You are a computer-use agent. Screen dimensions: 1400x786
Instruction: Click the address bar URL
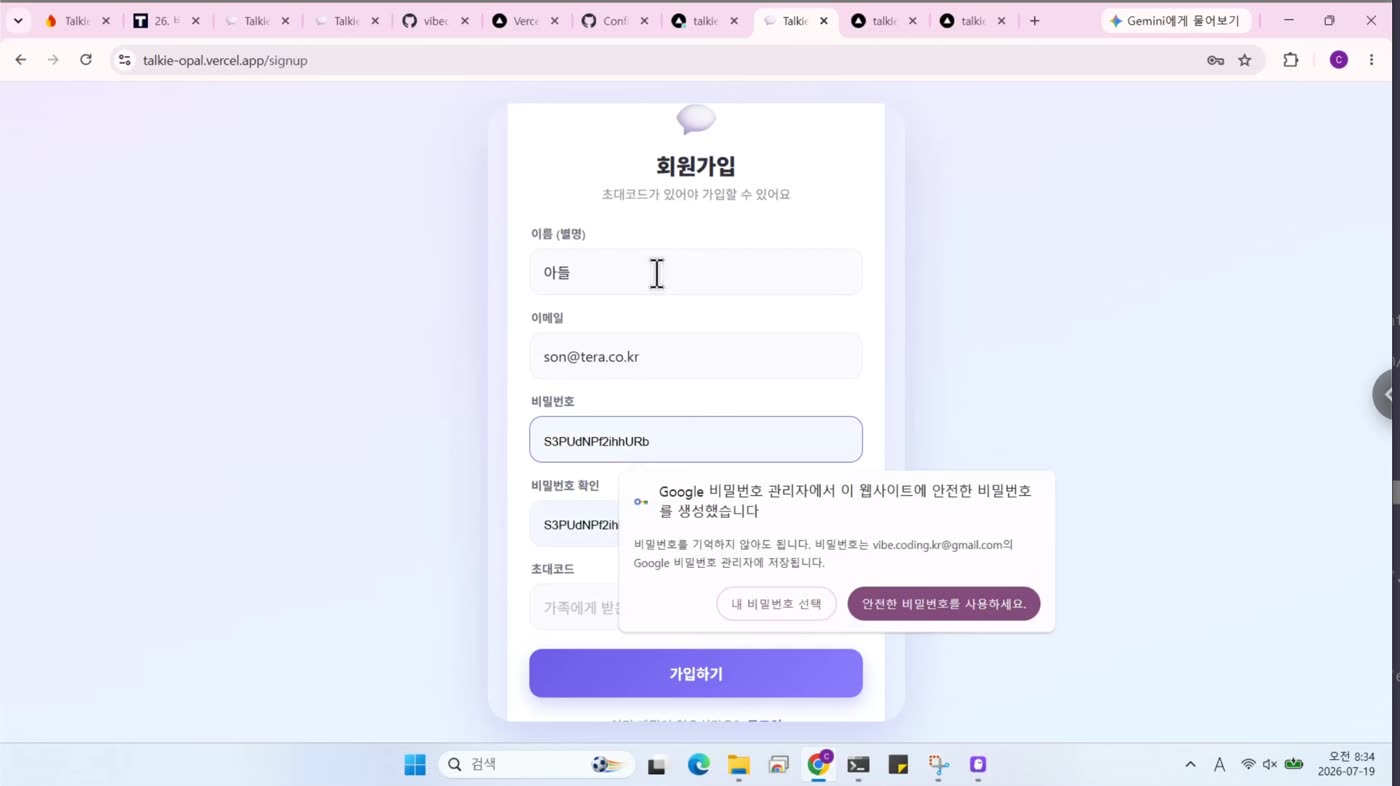coord(225,60)
